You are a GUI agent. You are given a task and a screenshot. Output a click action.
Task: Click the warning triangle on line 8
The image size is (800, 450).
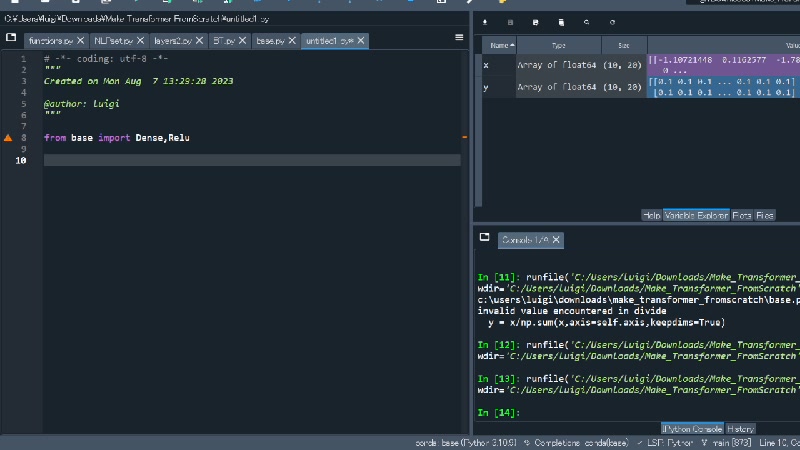click(x=9, y=137)
